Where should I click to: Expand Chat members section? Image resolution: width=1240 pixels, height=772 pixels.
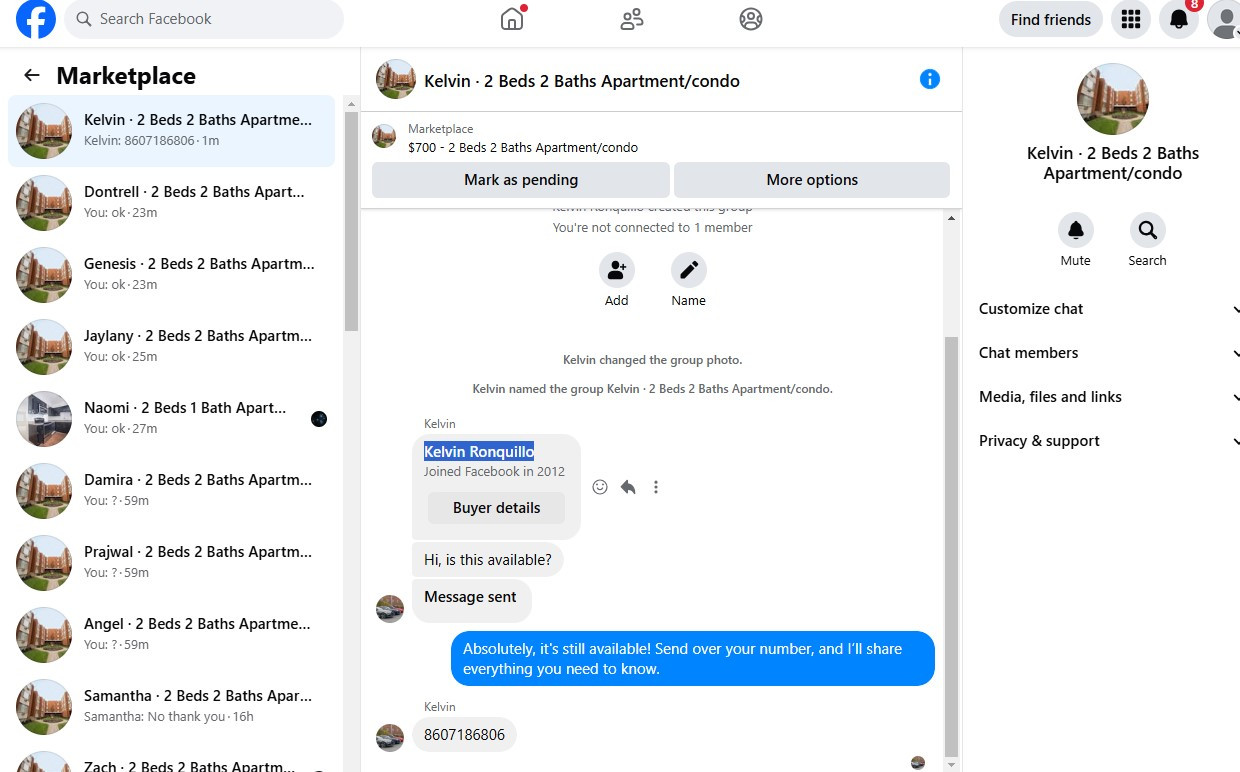1109,353
